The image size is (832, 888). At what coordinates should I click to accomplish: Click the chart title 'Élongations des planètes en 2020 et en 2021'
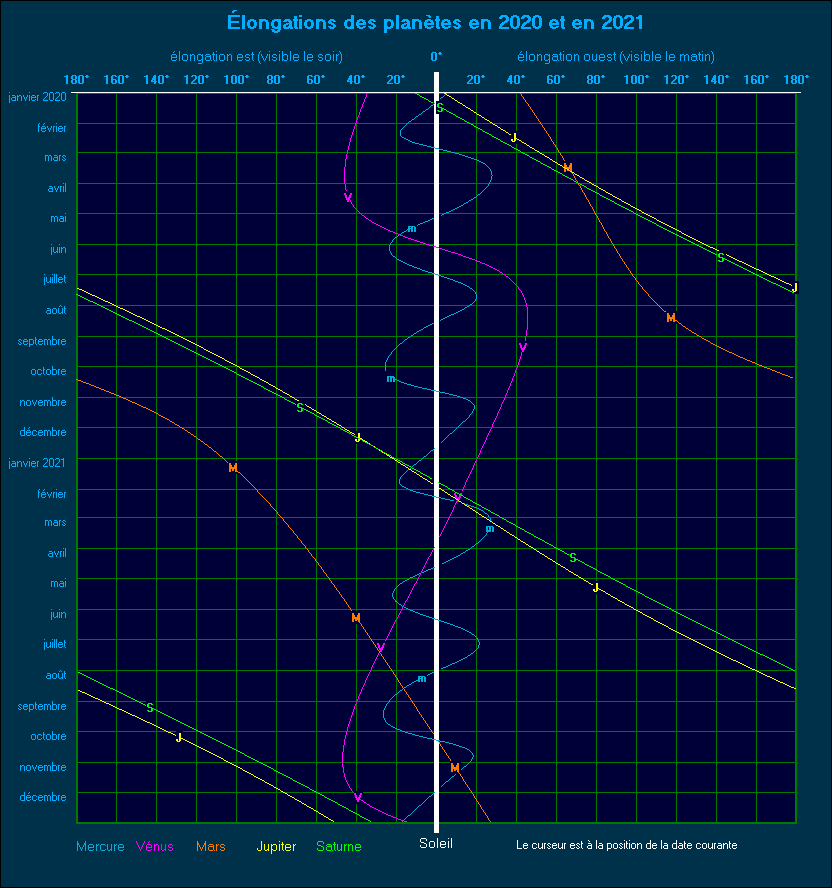(435, 23)
